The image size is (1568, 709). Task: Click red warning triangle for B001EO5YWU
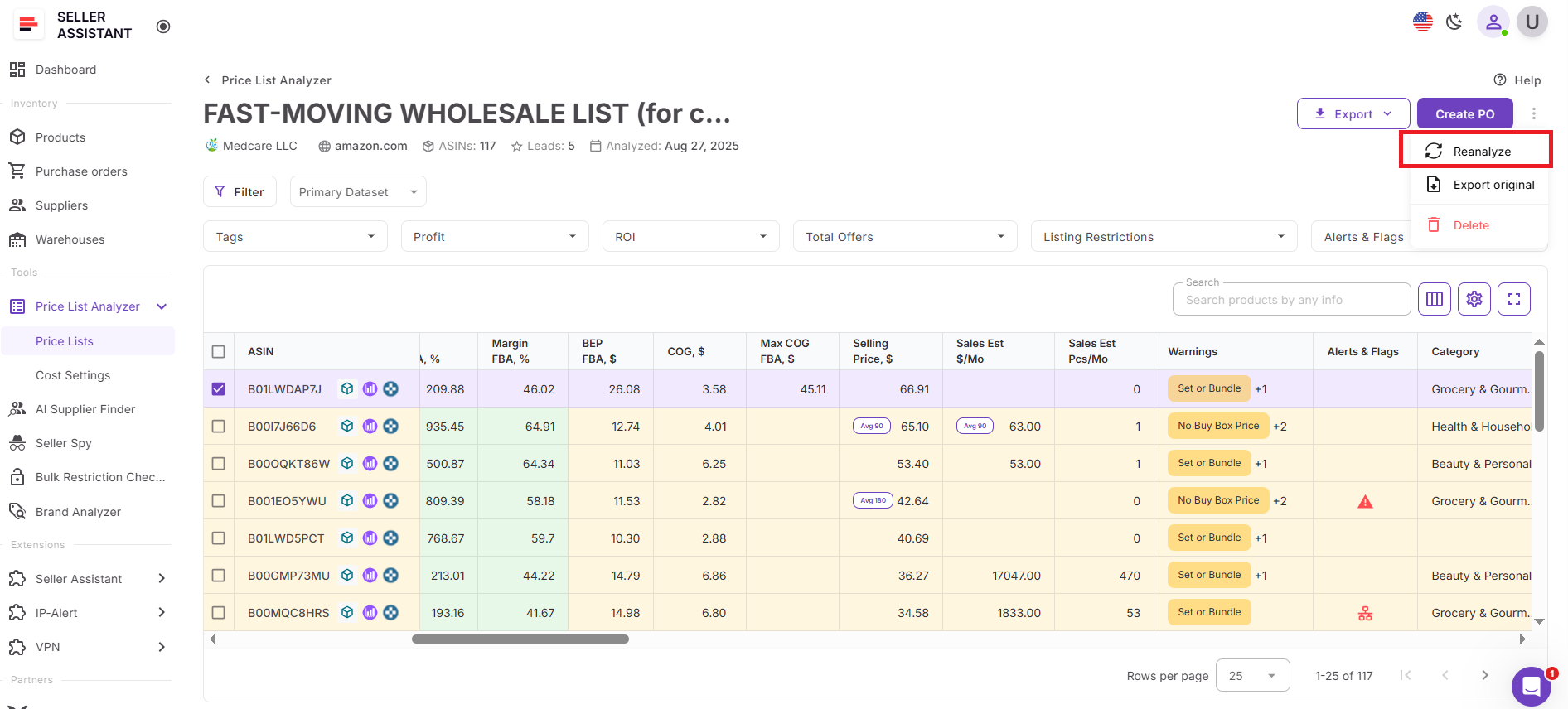(1365, 501)
